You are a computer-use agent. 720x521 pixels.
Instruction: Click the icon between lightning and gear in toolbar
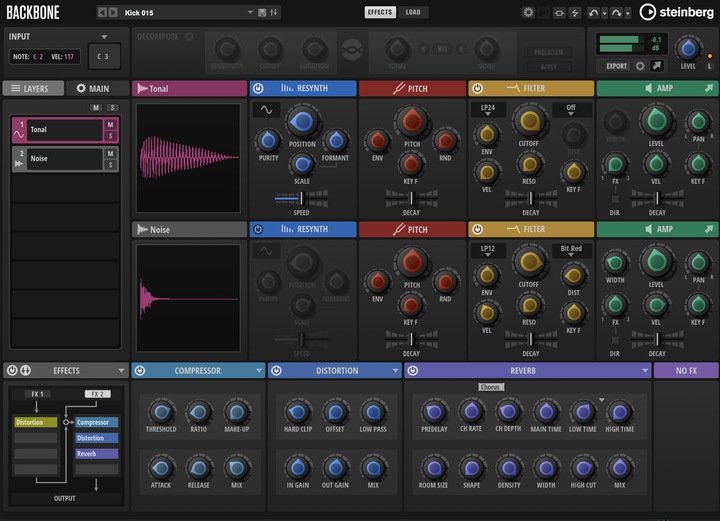[559, 13]
